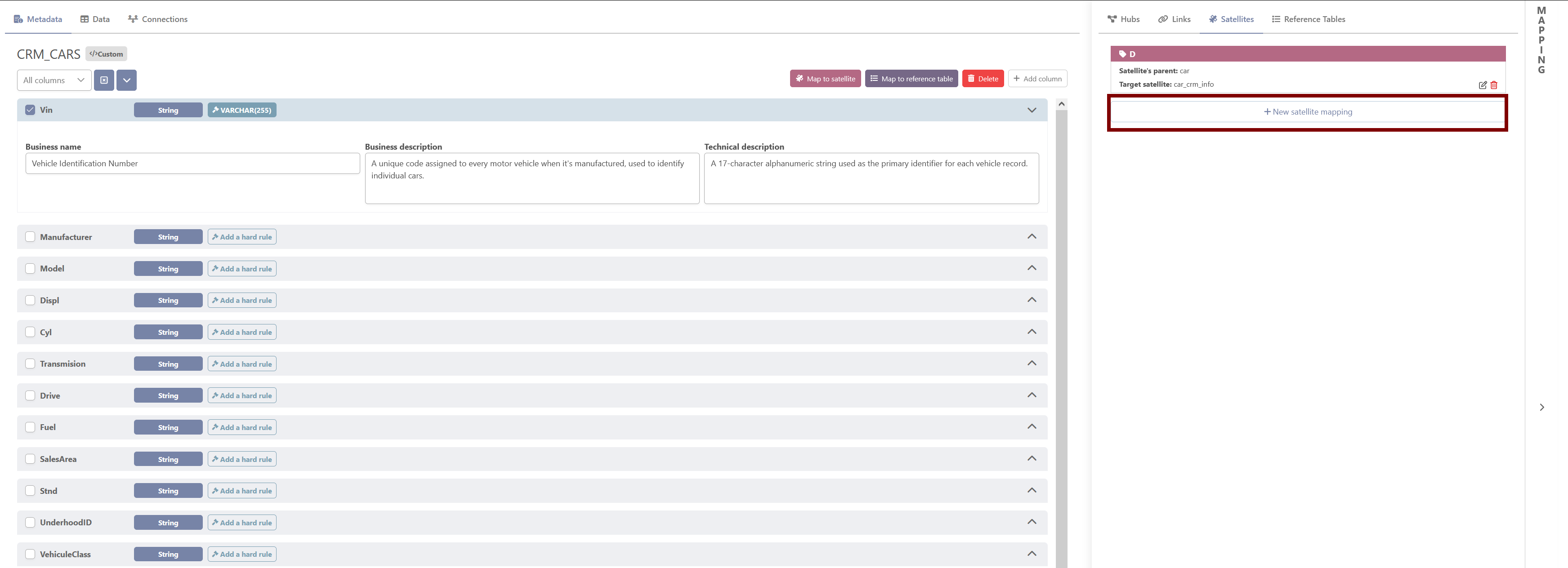Image resolution: width=1568 pixels, height=568 pixels.
Task: Expand the Drive row
Action: click(1032, 395)
